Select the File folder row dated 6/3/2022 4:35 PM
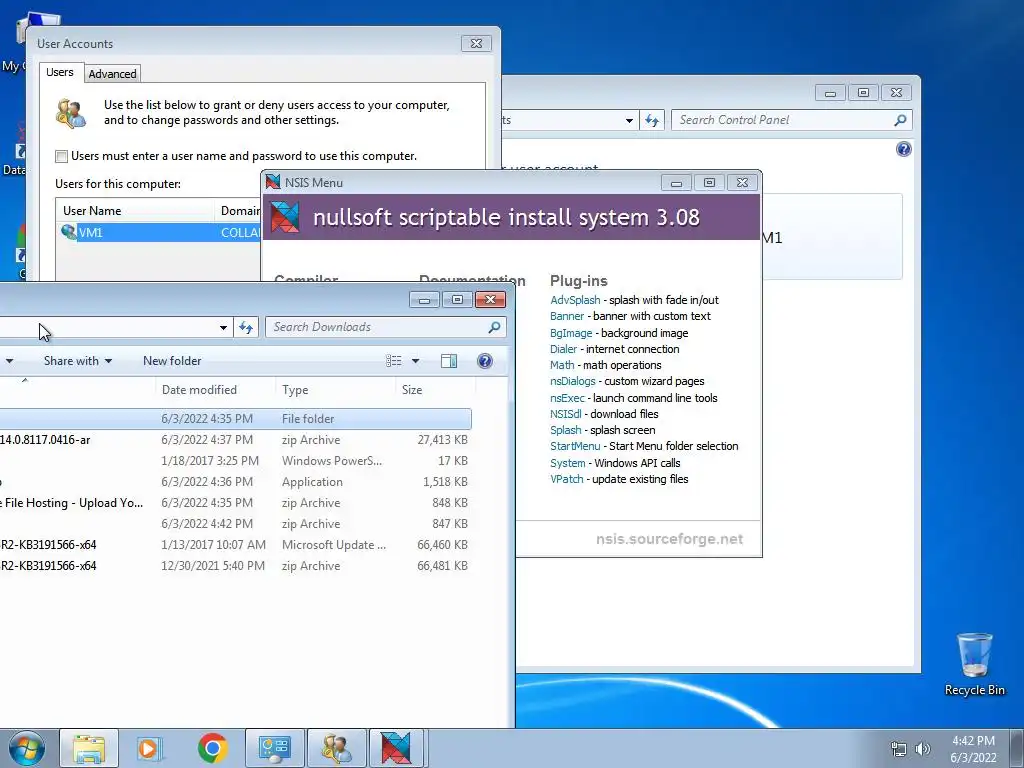Screen dimensions: 1024x768 235,419
